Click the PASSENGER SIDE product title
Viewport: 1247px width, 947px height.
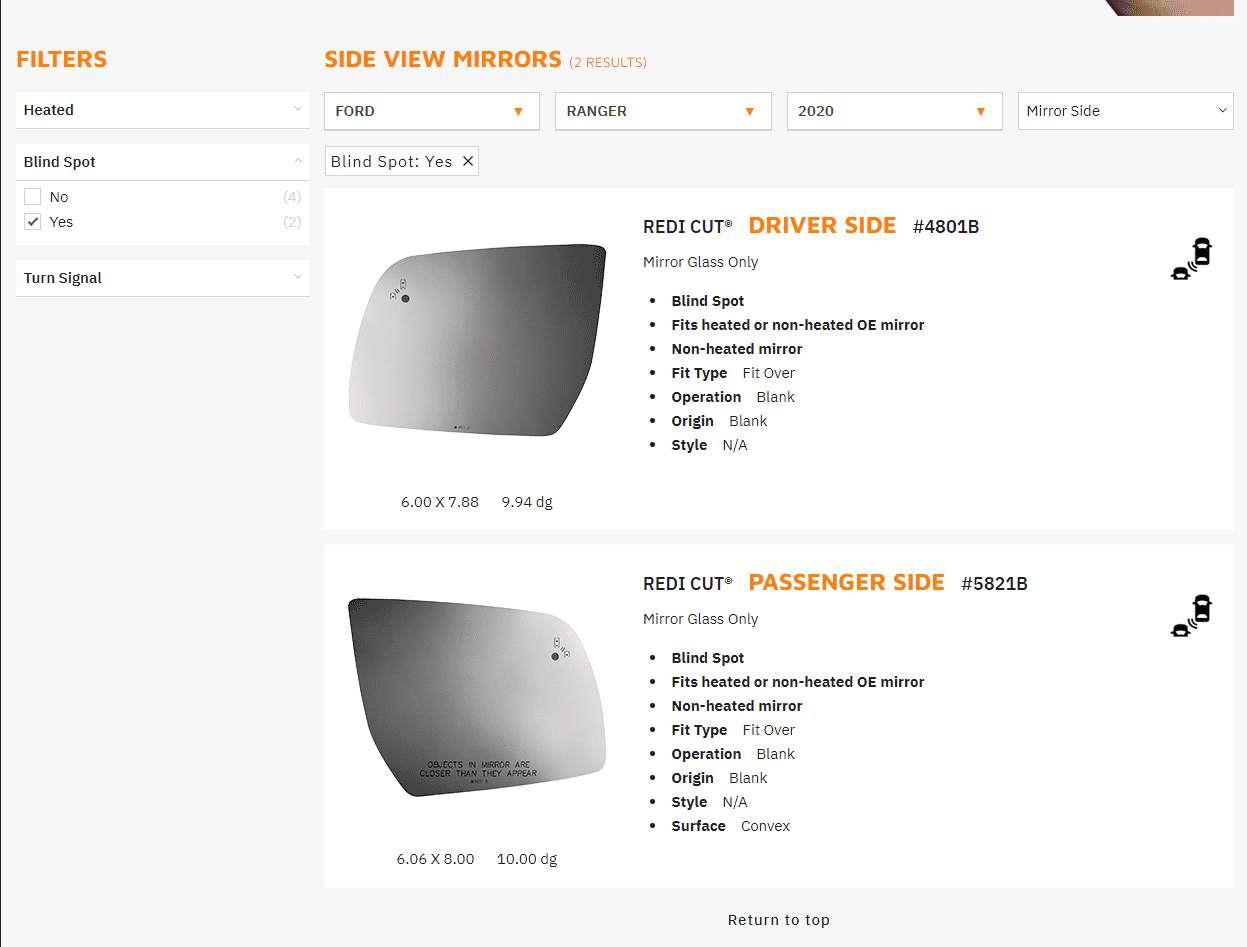coord(846,583)
